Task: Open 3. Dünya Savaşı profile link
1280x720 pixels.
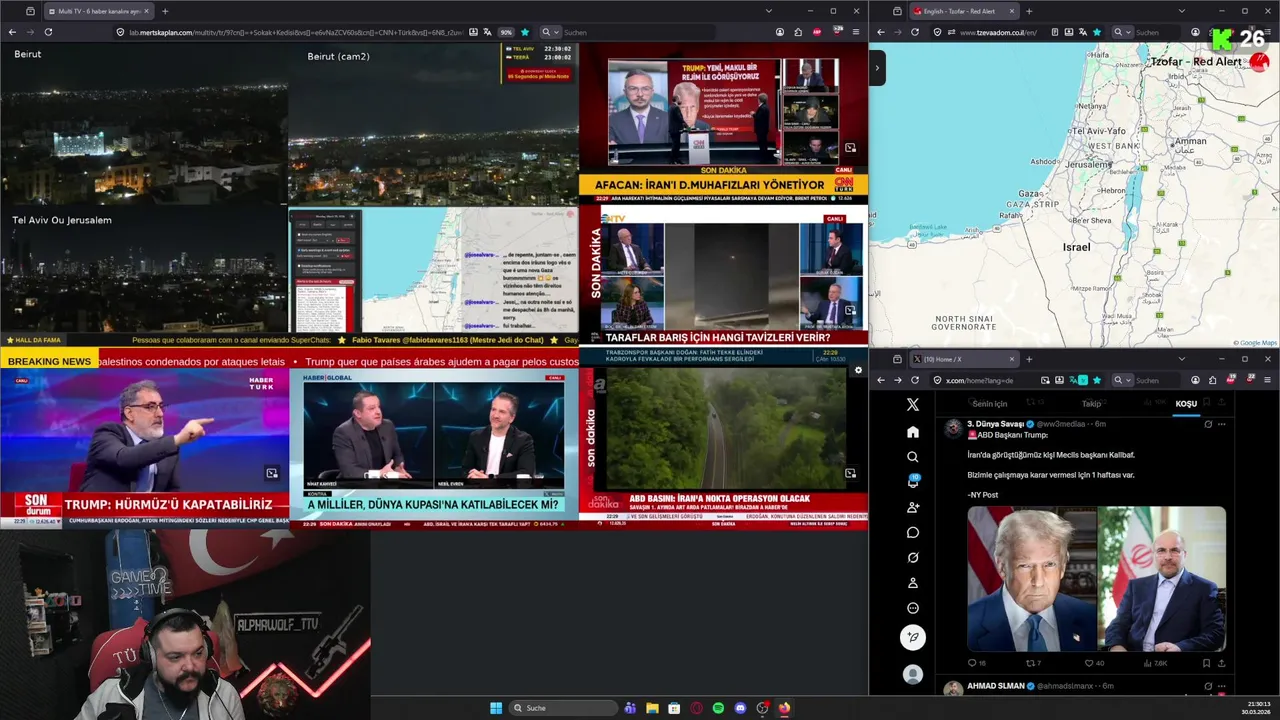Action: pyautogui.click(x=995, y=424)
